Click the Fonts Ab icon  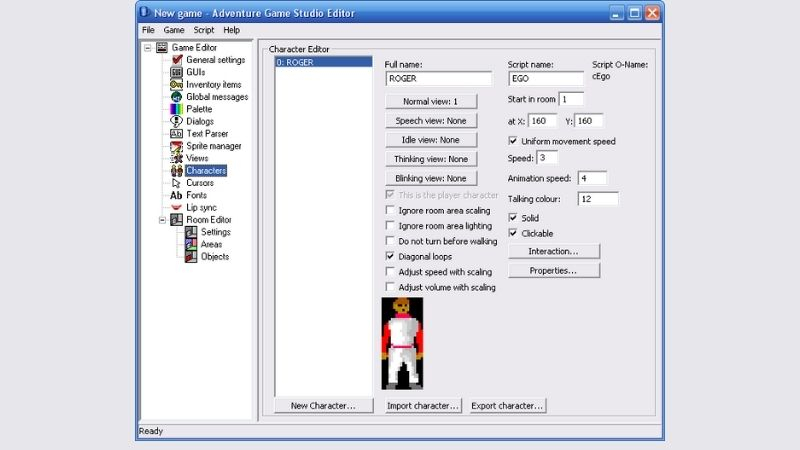click(x=177, y=195)
